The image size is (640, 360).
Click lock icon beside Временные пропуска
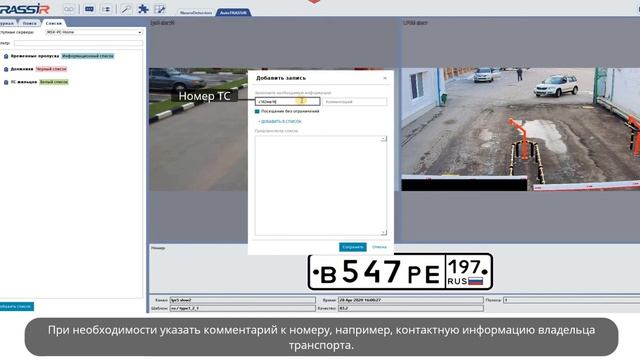click(x=6, y=56)
